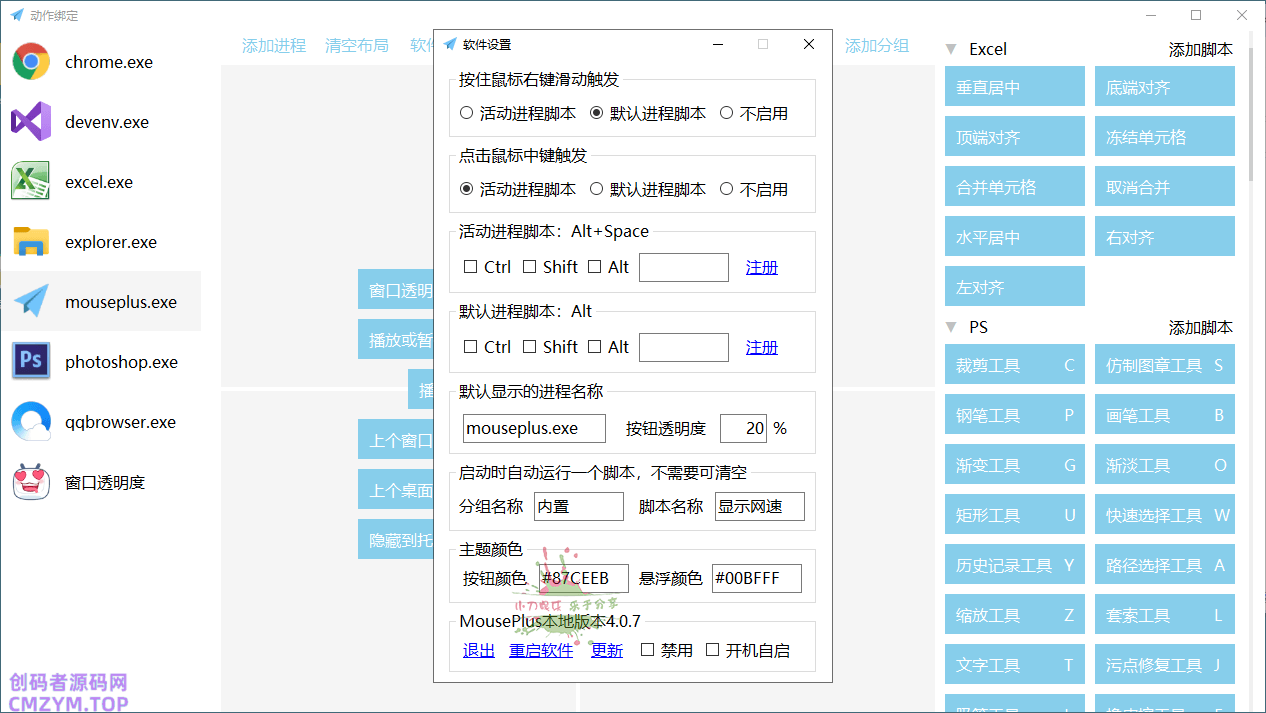Screen dimensions: 1266x713
Task: Click the photoshop.exe icon
Action: pos(31,362)
